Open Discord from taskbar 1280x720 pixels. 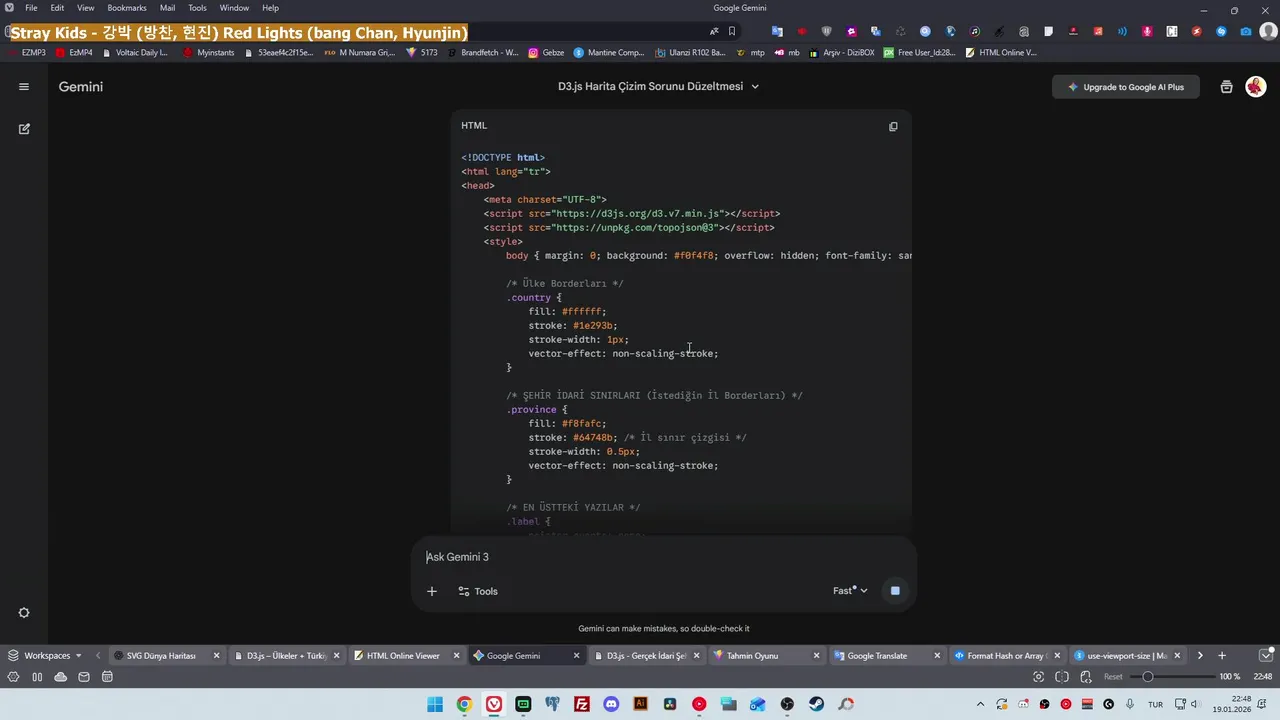tap(611, 704)
